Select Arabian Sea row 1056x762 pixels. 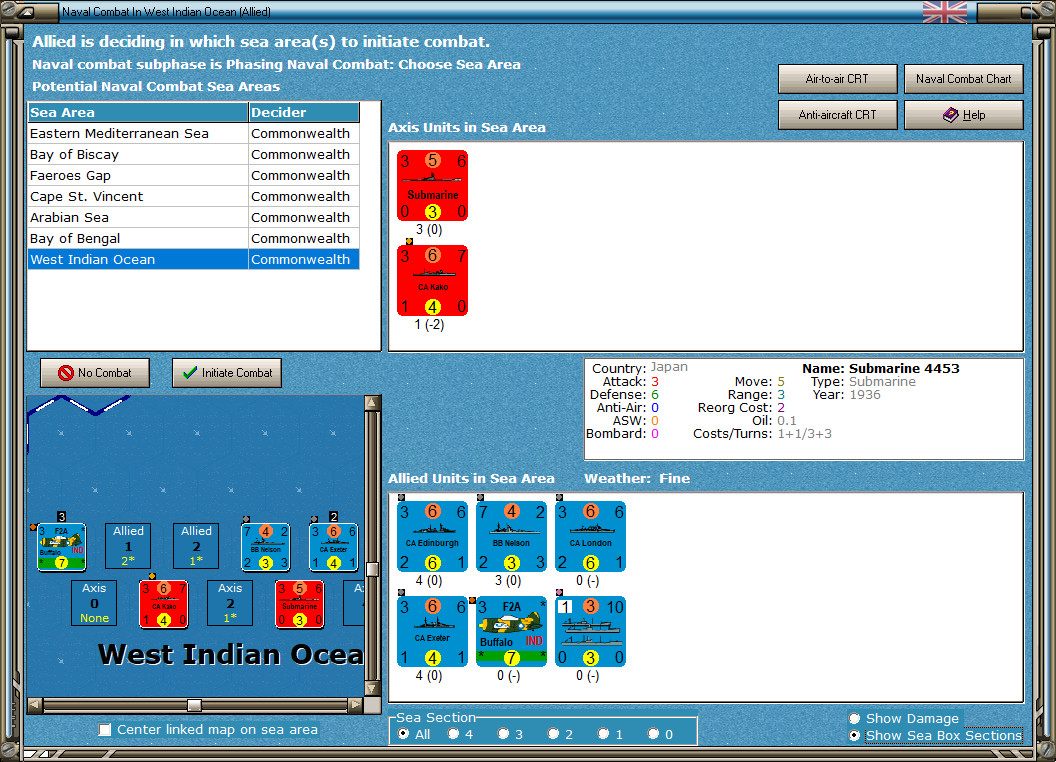193,217
